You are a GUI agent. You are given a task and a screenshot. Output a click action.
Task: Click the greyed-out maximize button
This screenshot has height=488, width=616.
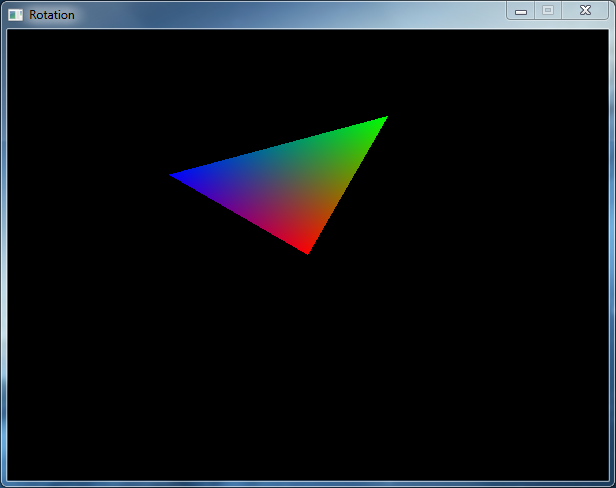547,10
